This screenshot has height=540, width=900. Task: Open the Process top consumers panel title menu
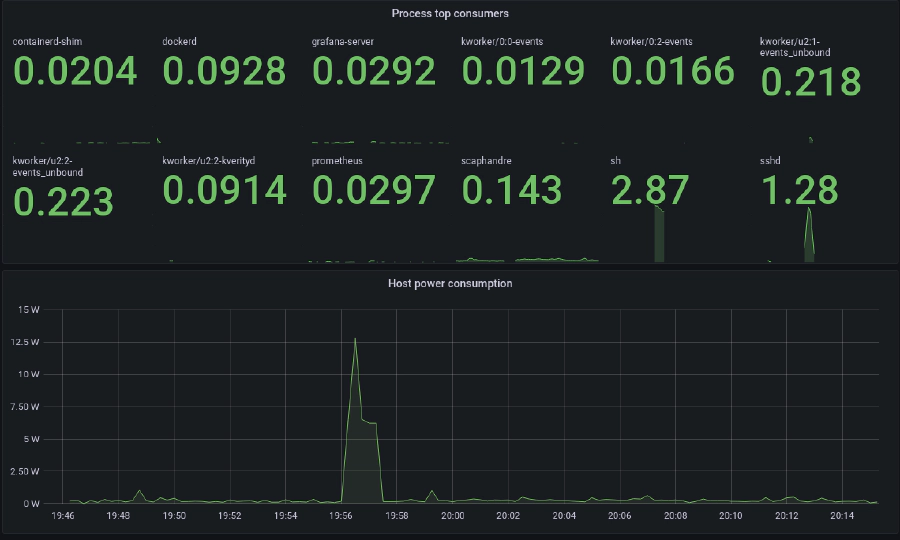[449, 13]
